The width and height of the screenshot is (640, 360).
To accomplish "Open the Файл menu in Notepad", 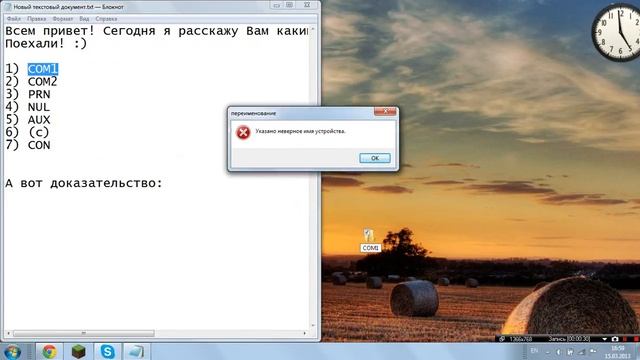I will [13, 19].
